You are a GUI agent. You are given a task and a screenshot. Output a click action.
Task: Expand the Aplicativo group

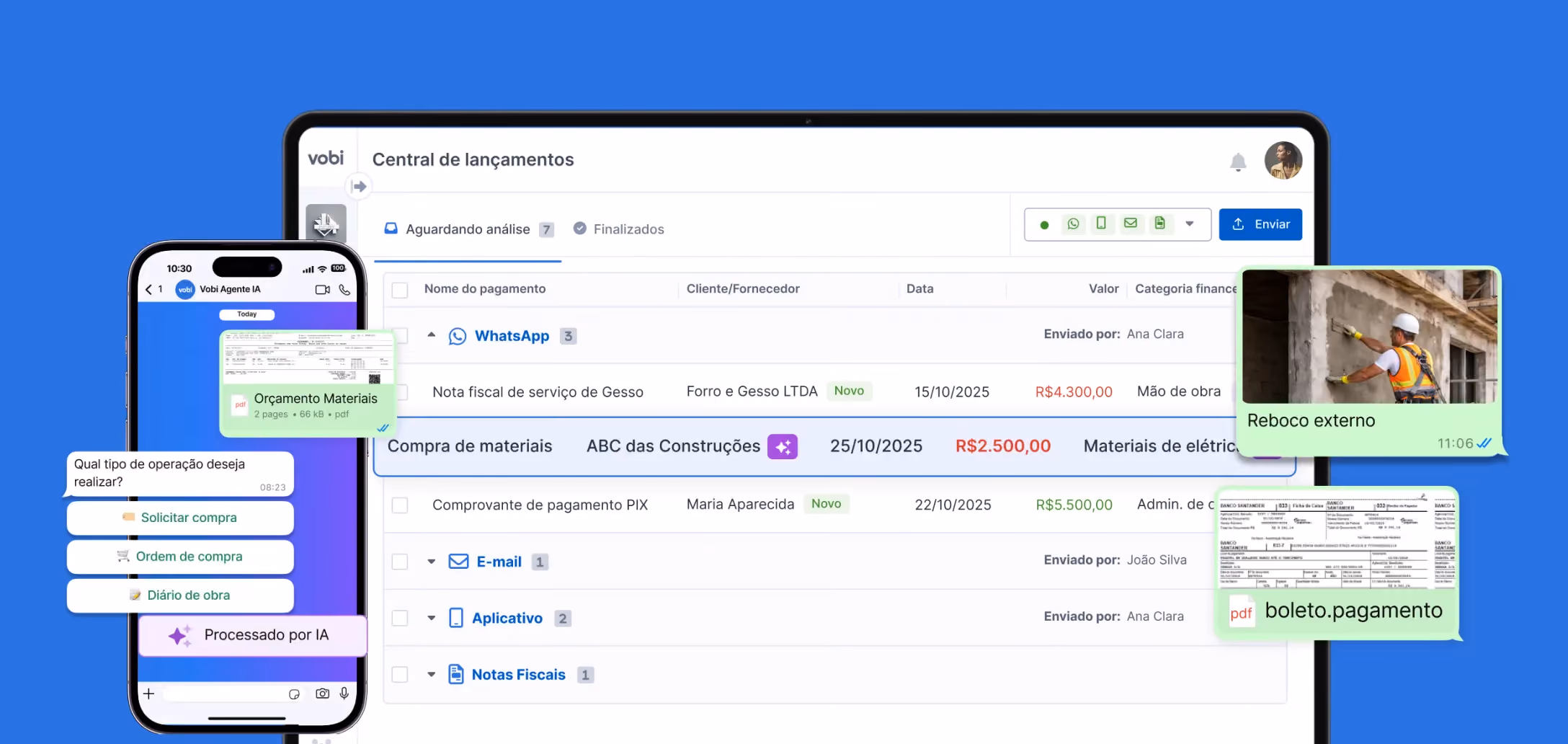click(x=432, y=618)
